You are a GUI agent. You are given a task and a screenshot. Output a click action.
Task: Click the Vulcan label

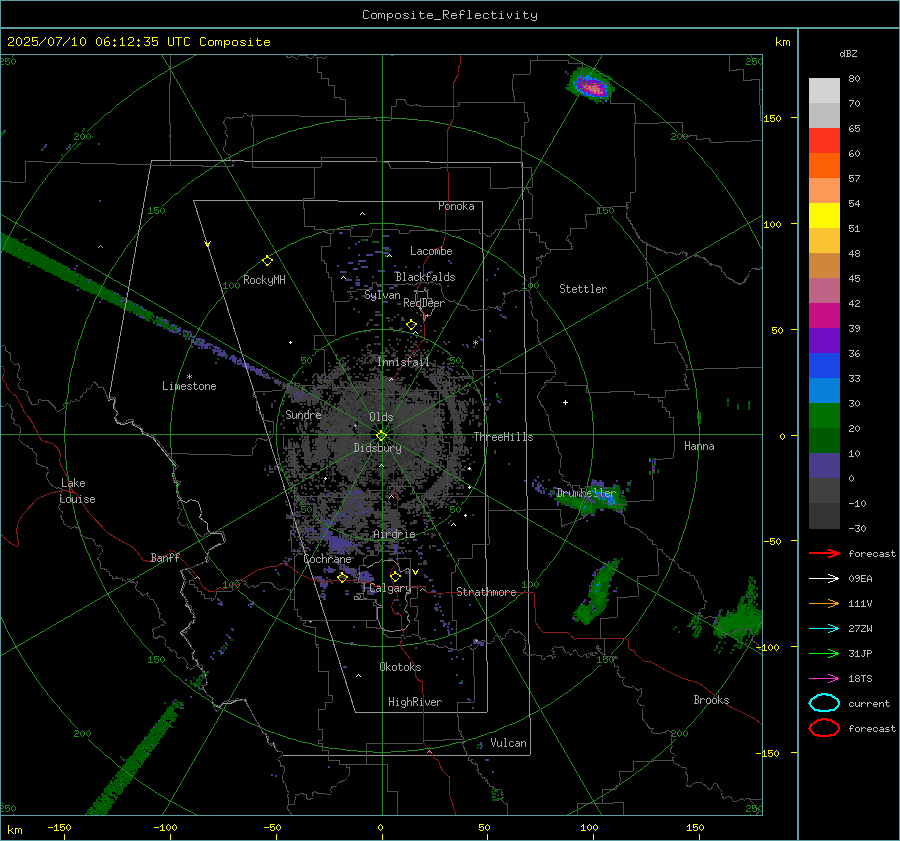click(508, 743)
